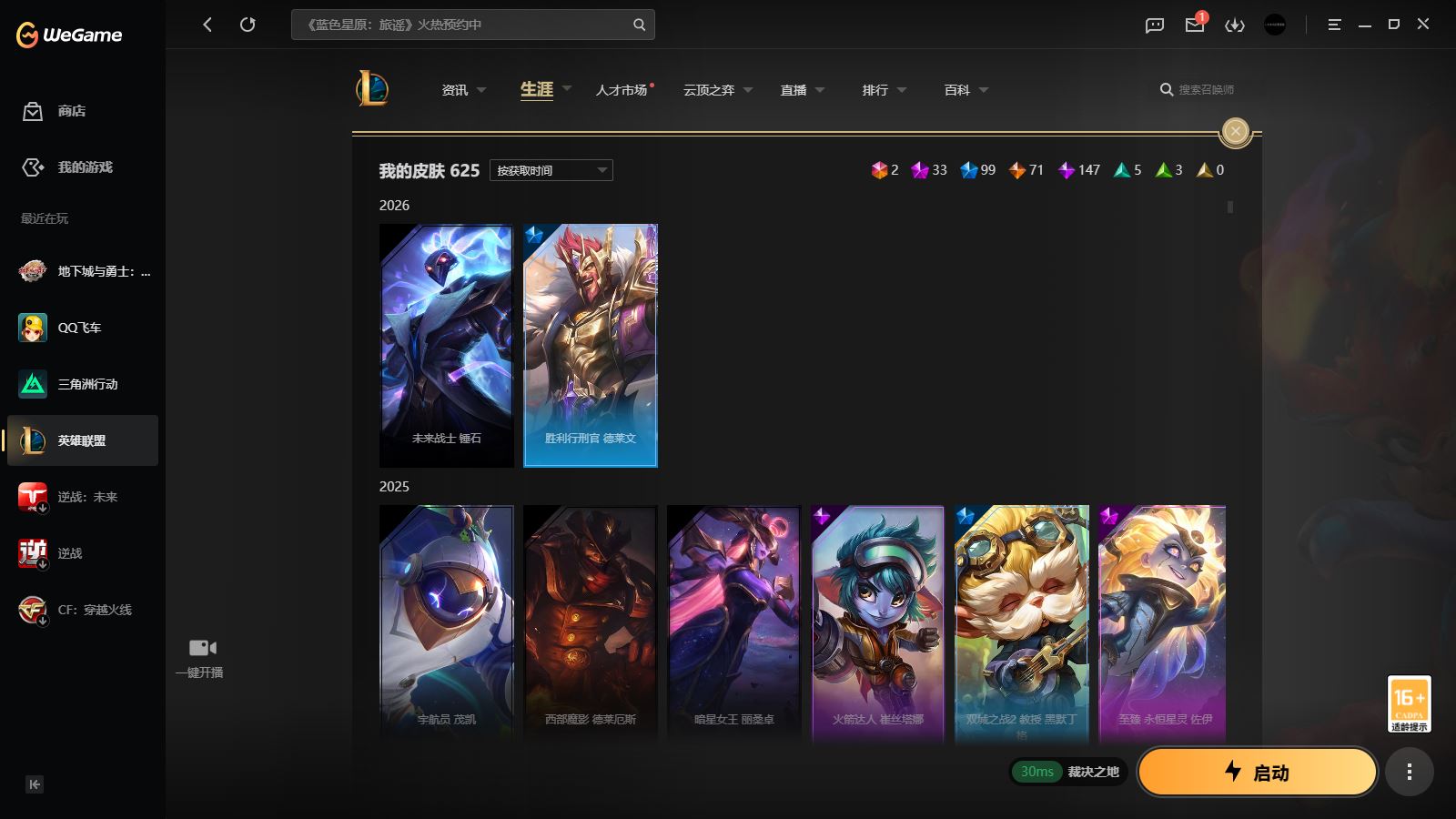Go back with the back arrow

coord(207,25)
